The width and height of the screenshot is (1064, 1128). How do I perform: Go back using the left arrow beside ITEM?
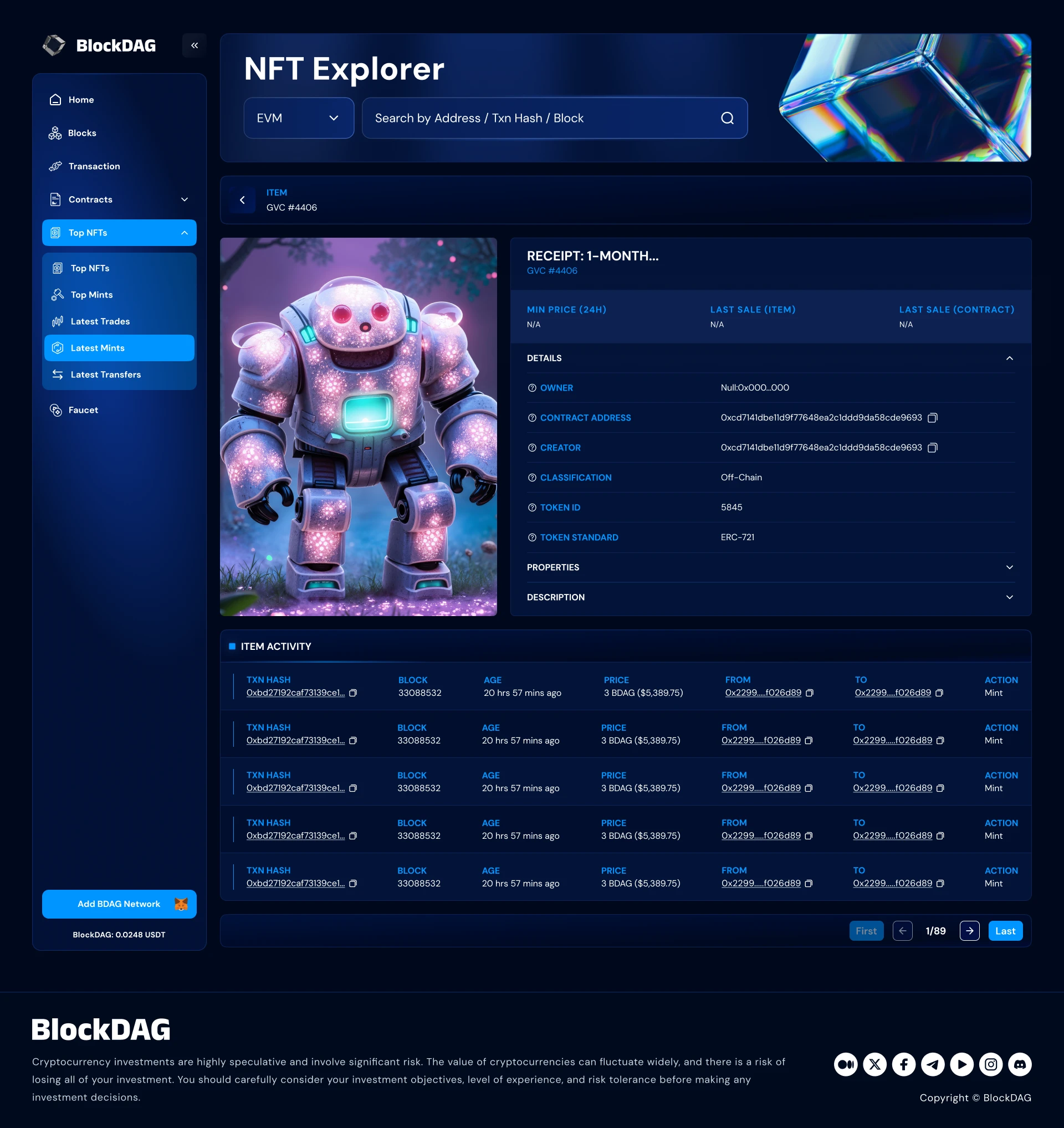tap(242, 199)
